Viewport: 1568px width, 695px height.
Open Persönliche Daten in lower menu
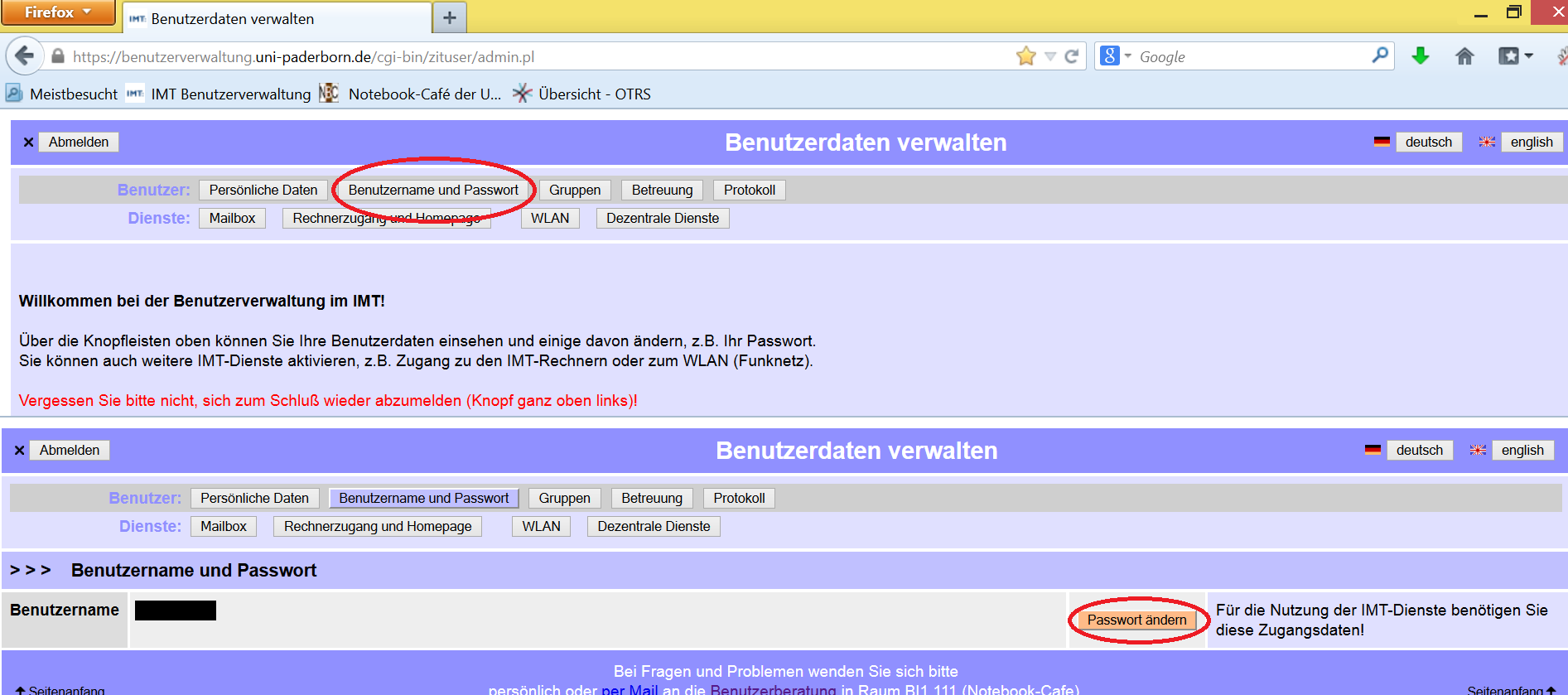[254, 498]
